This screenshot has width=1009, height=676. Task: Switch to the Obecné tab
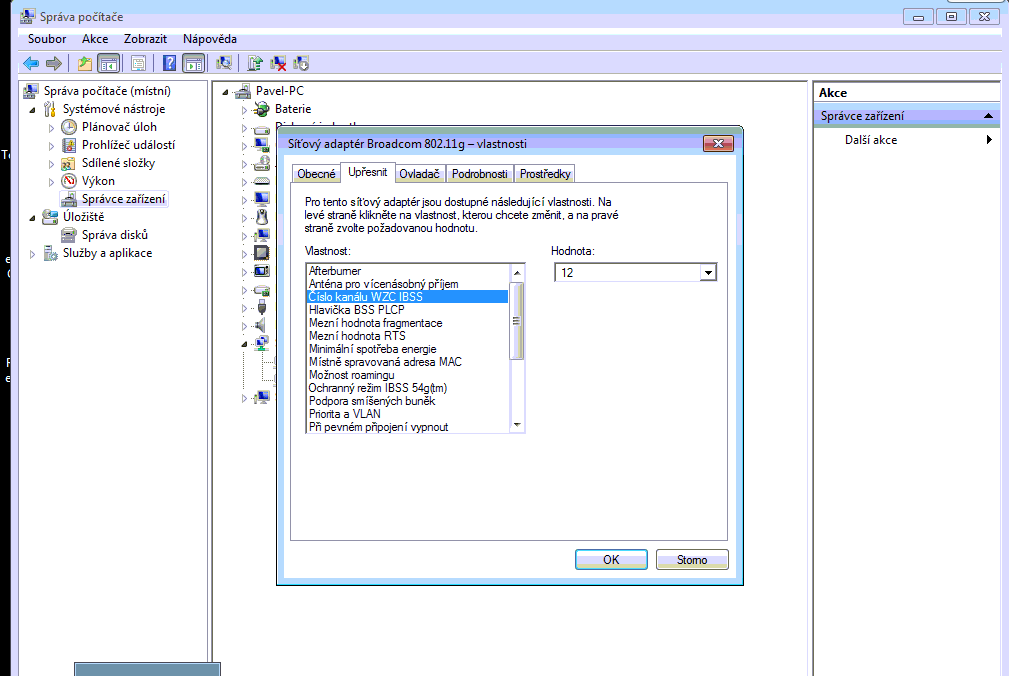(316, 174)
